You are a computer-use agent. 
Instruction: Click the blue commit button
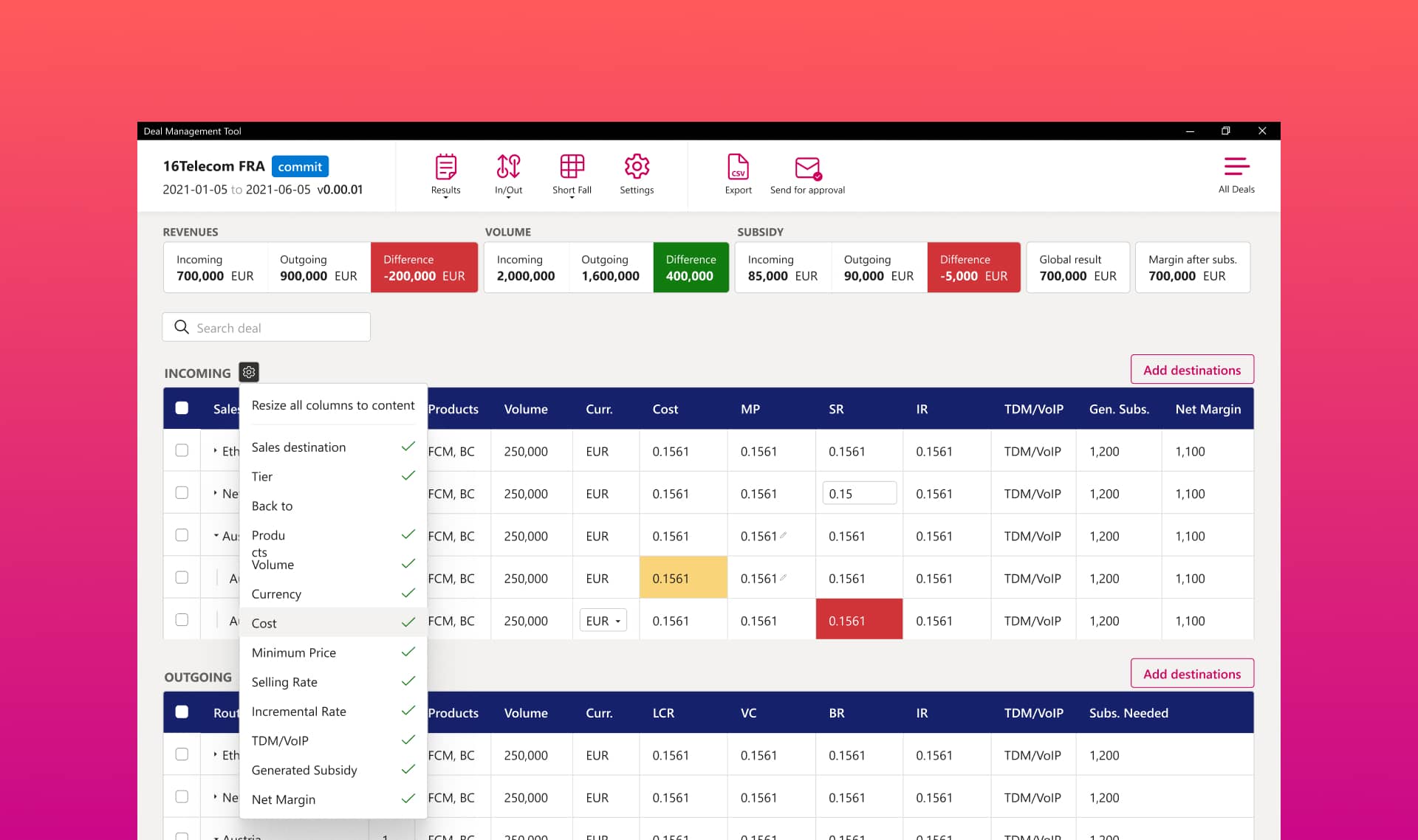pyautogui.click(x=300, y=166)
